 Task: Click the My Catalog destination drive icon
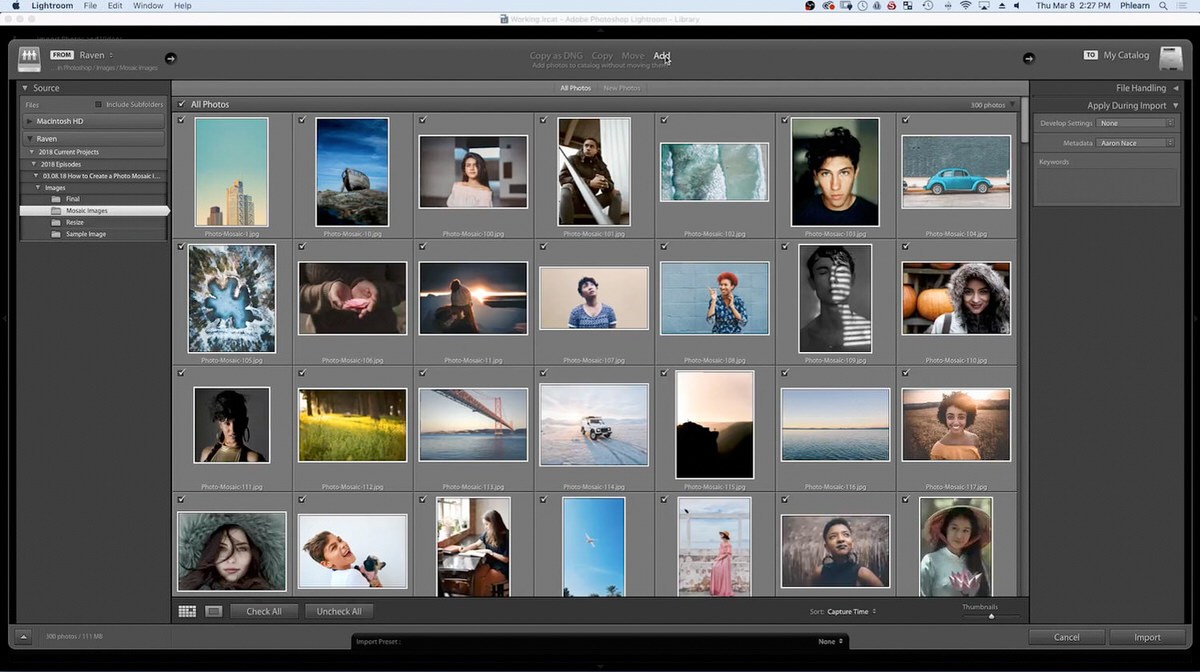point(1171,59)
